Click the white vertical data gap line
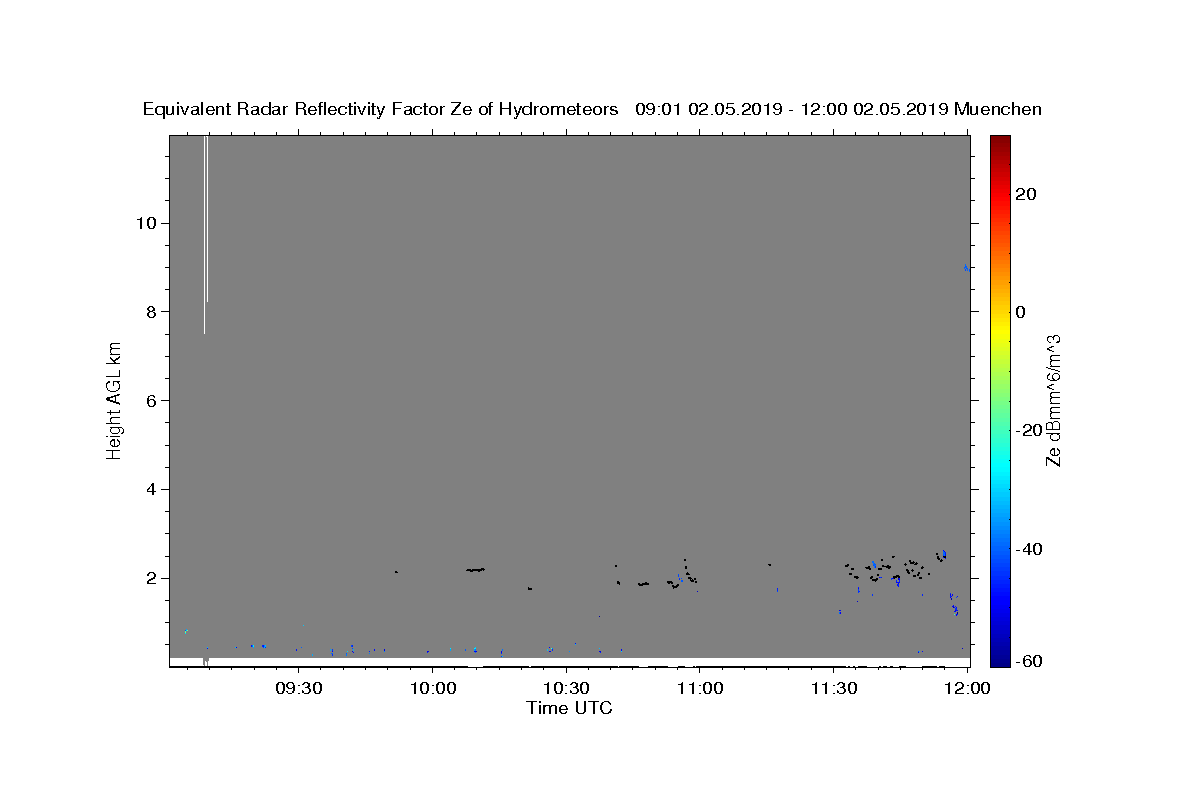 pos(205,234)
